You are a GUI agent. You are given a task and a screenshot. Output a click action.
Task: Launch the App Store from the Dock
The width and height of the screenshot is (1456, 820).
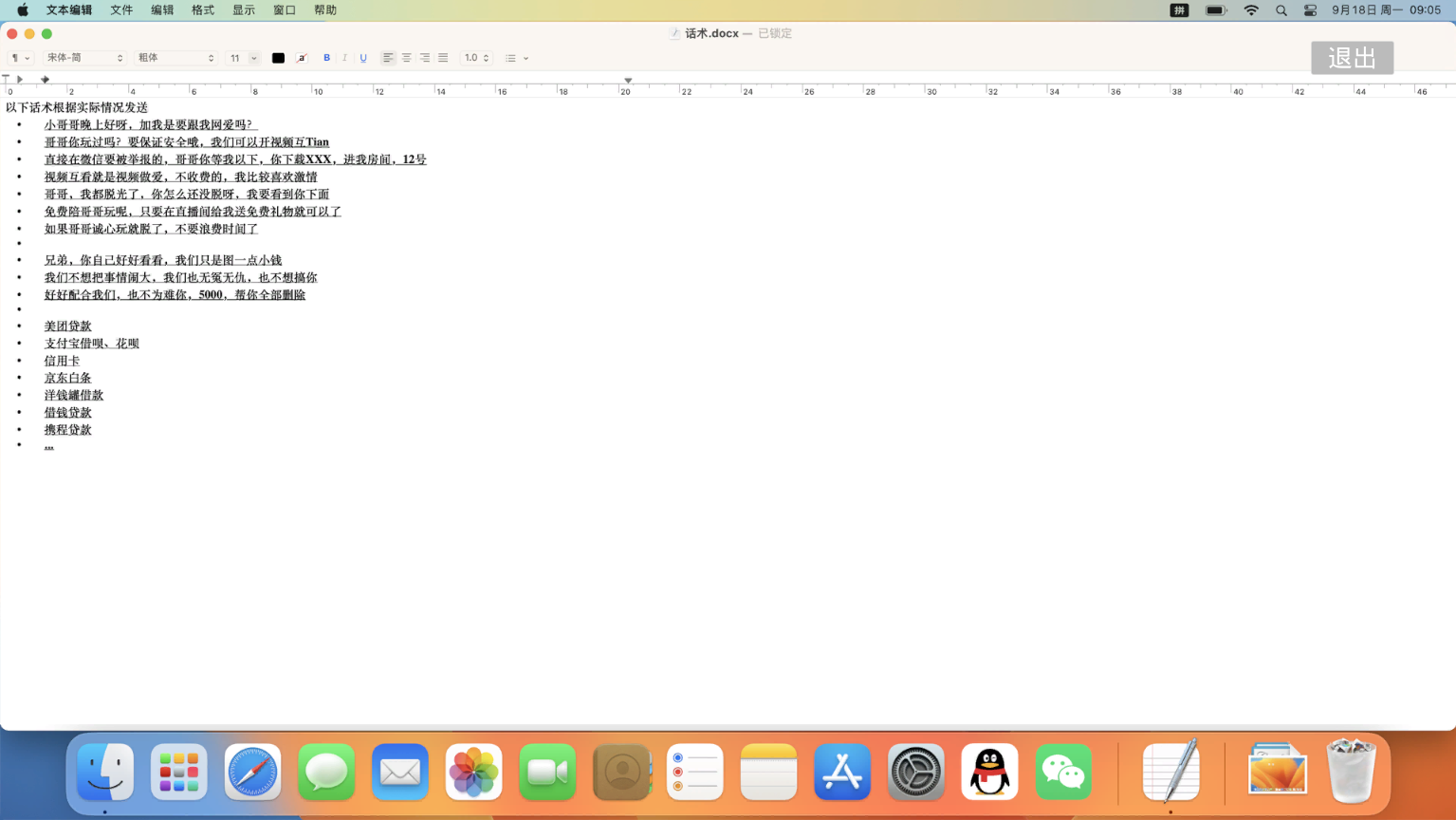(842, 772)
